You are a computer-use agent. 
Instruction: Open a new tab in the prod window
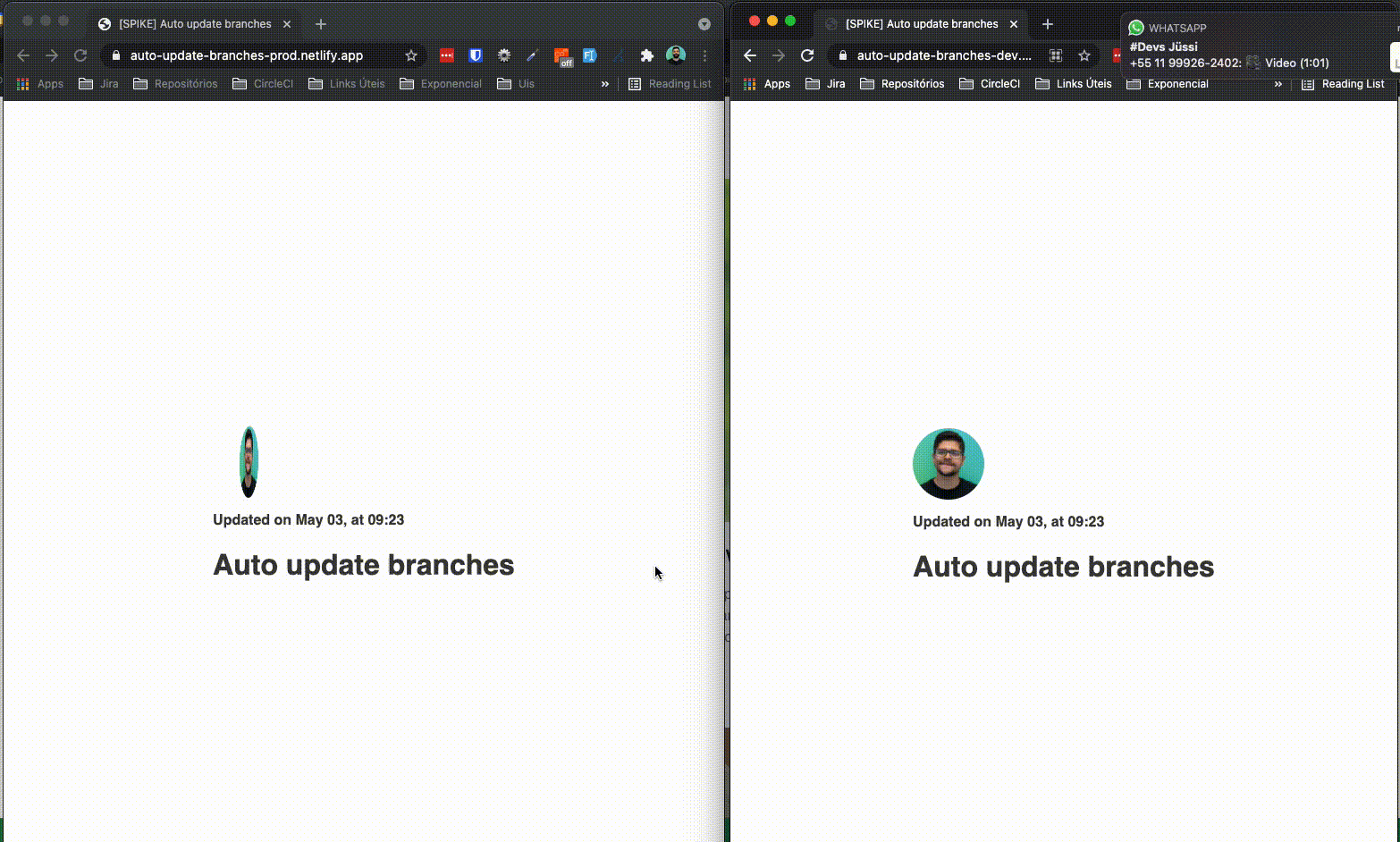pos(321,24)
